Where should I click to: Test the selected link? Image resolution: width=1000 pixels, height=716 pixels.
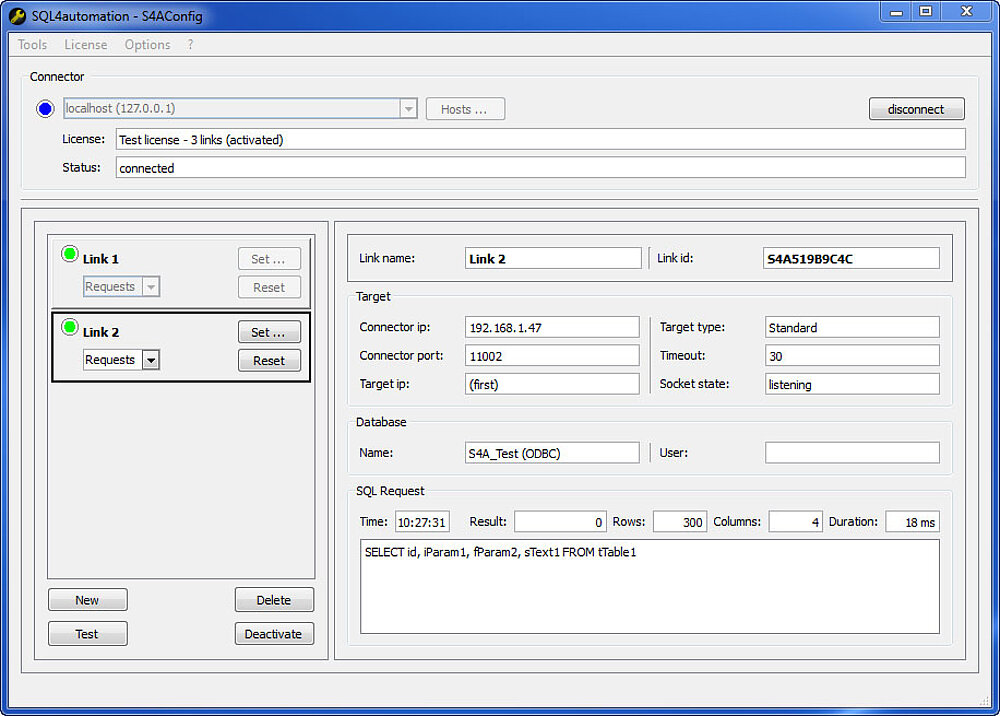click(87, 633)
